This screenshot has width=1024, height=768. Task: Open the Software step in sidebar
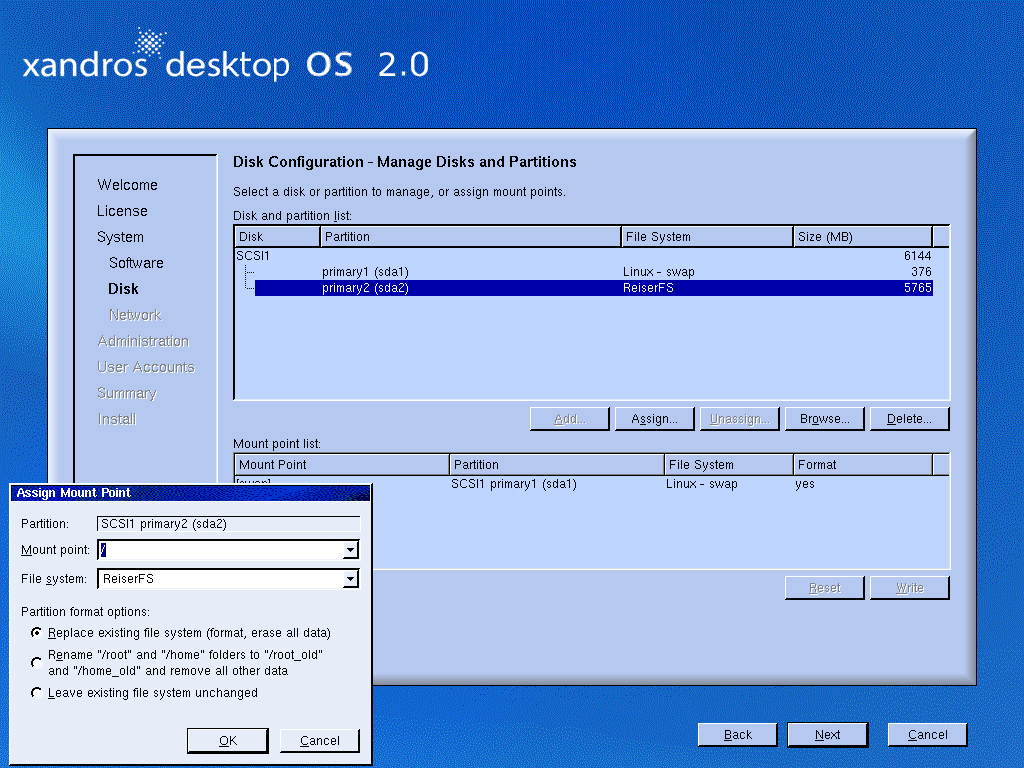[x=136, y=263]
